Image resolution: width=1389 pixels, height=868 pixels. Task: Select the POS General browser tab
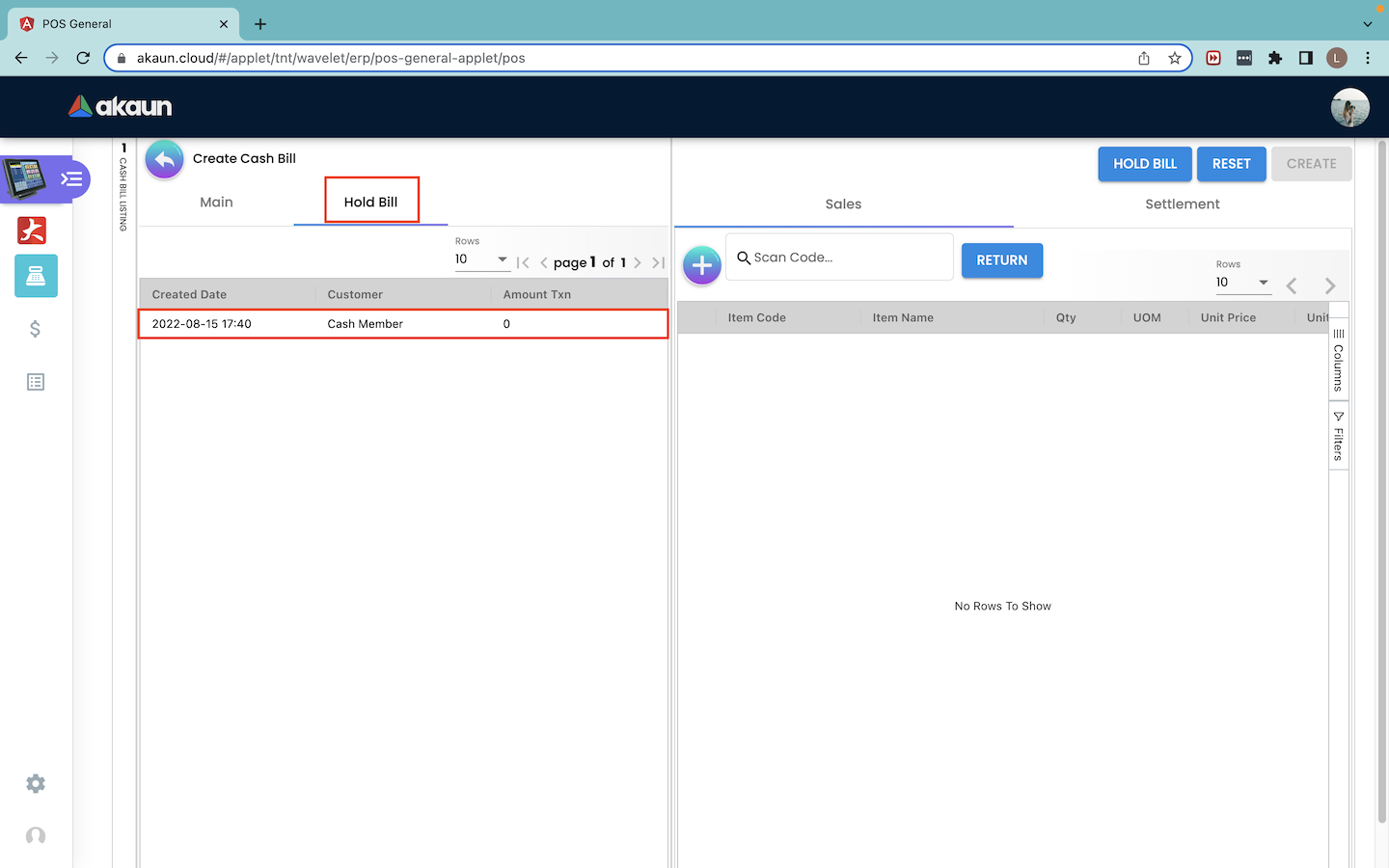click(123, 24)
